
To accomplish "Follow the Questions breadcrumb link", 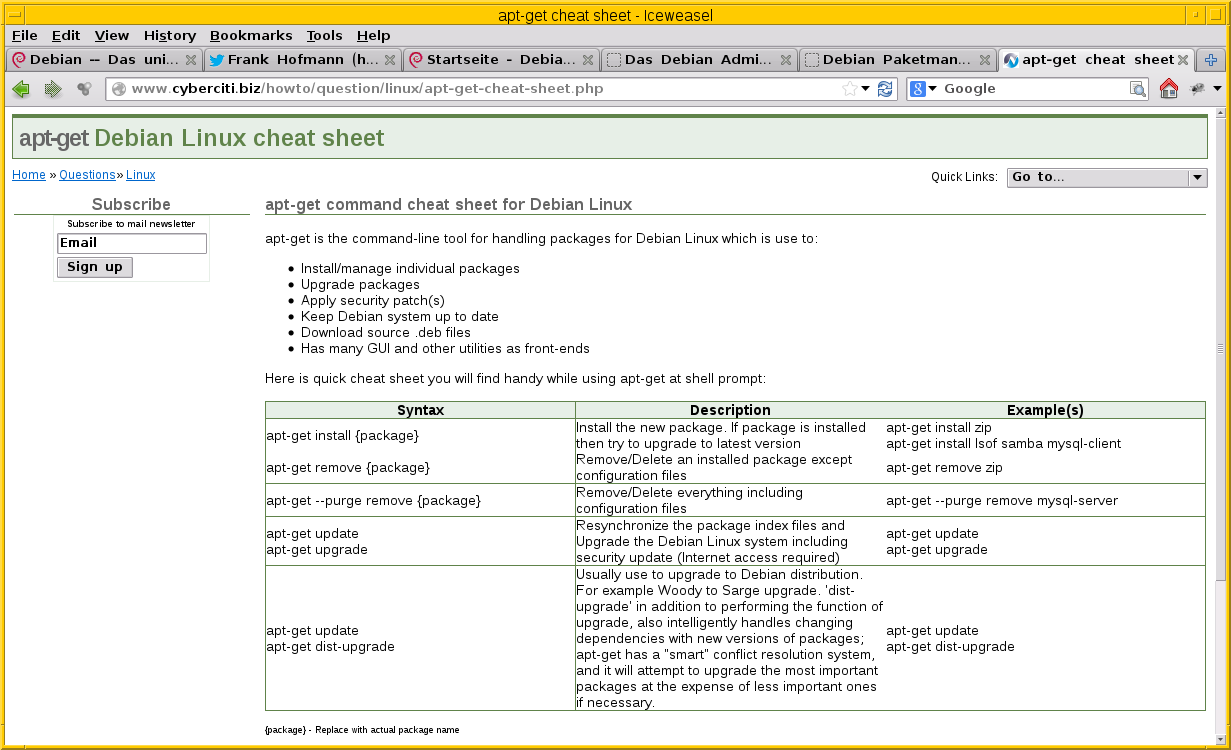I will click(x=87, y=174).
